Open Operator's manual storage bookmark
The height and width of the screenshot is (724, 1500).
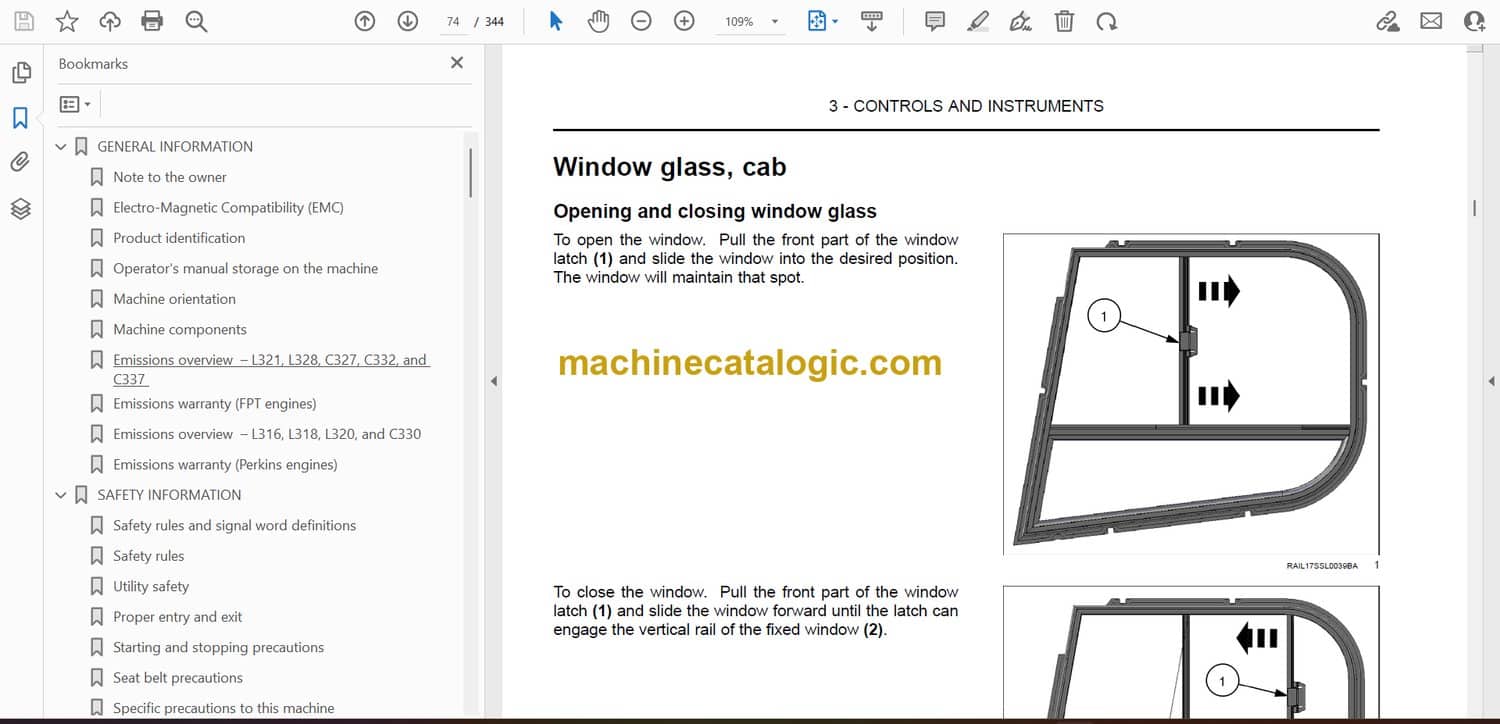(x=246, y=268)
